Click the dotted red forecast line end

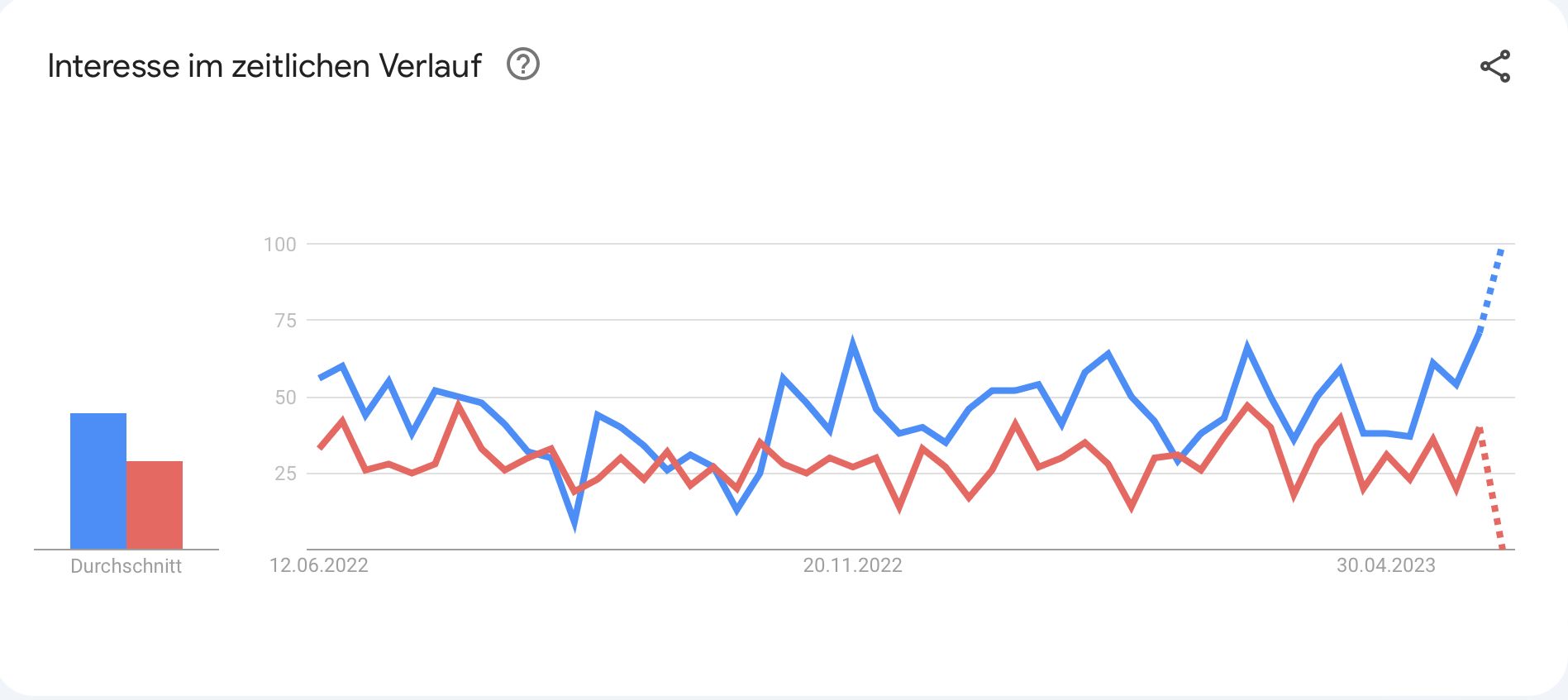tap(1502, 545)
